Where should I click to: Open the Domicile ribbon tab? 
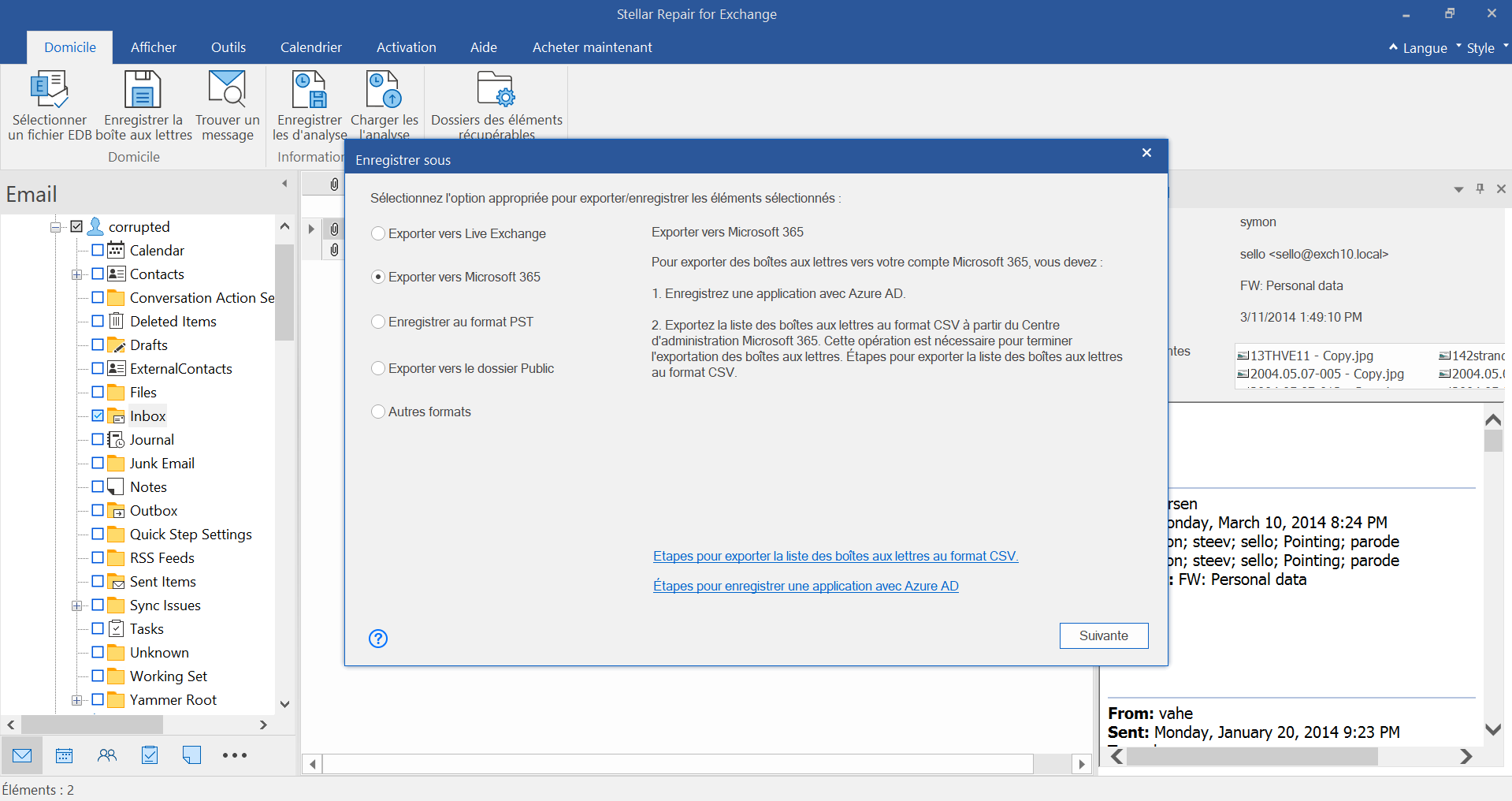(x=70, y=47)
